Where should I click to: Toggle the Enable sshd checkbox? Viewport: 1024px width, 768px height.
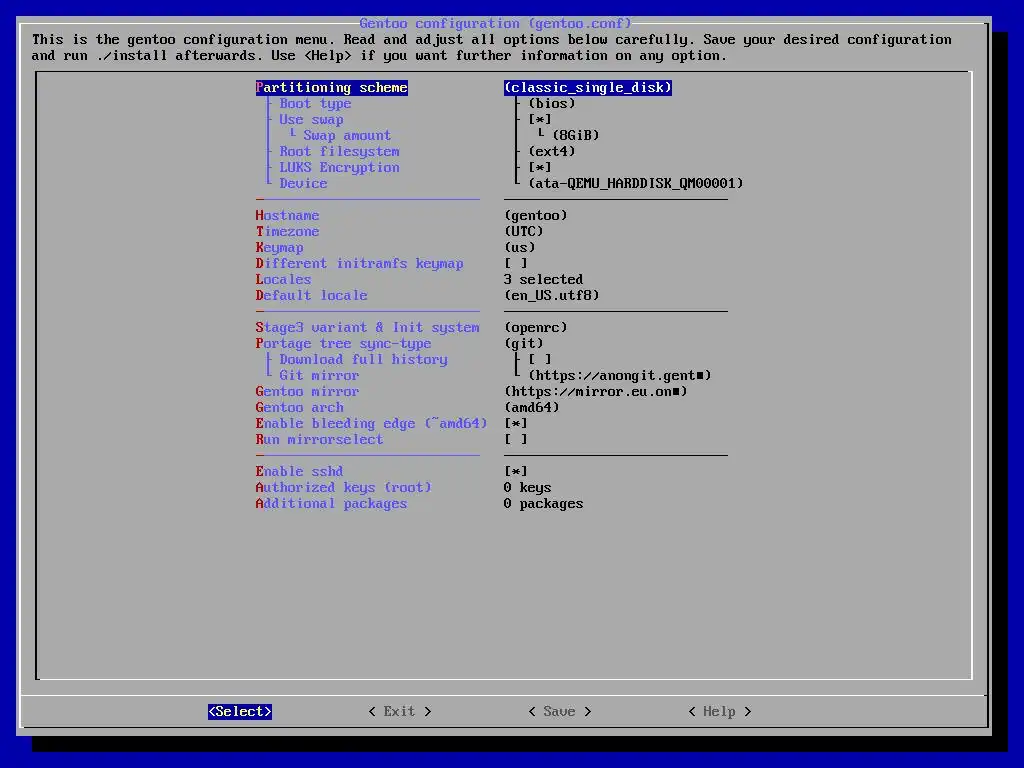(516, 472)
